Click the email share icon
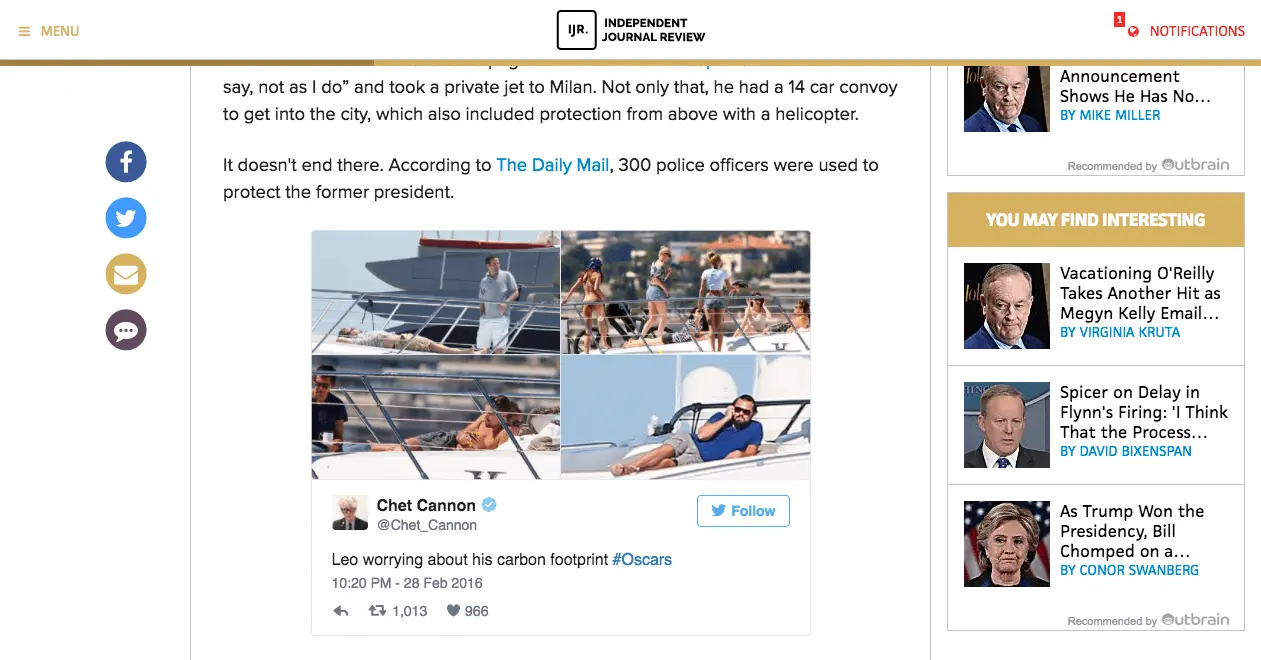The height and width of the screenshot is (660, 1261). click(126, 274)
